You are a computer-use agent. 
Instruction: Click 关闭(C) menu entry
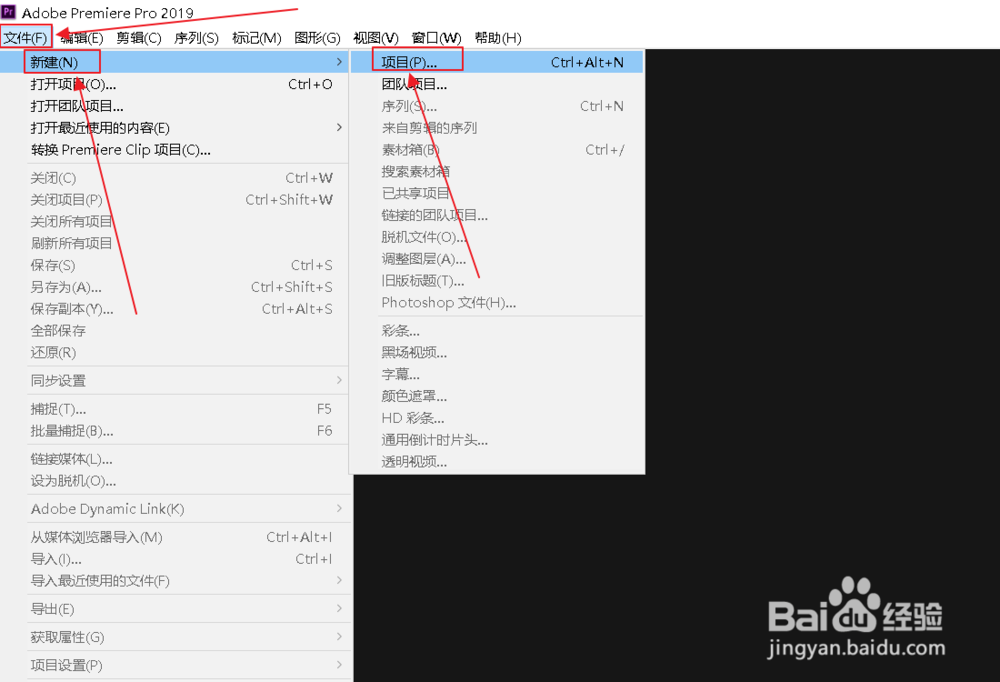(175, 178)
